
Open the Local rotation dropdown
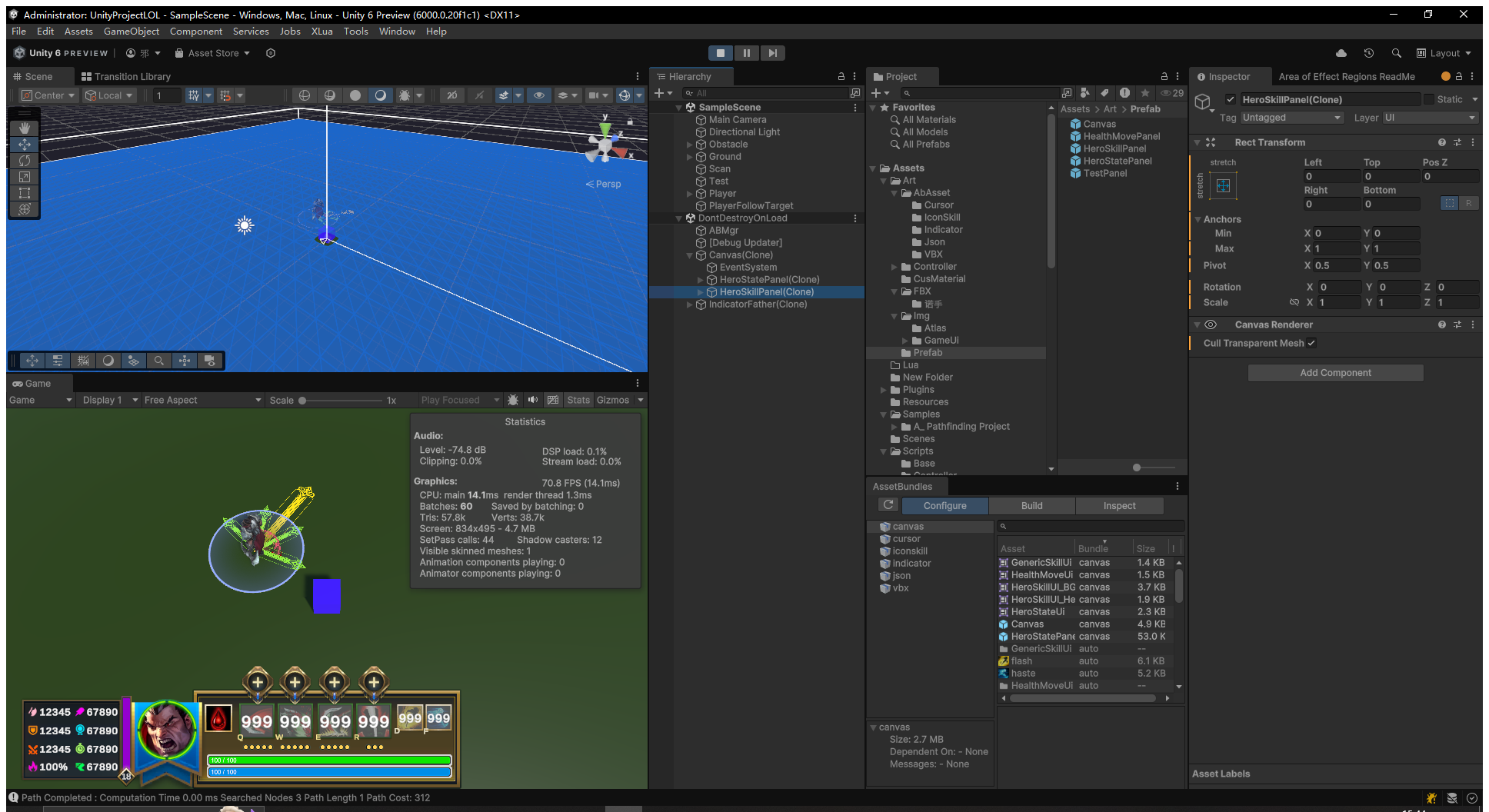click(109, 95)
